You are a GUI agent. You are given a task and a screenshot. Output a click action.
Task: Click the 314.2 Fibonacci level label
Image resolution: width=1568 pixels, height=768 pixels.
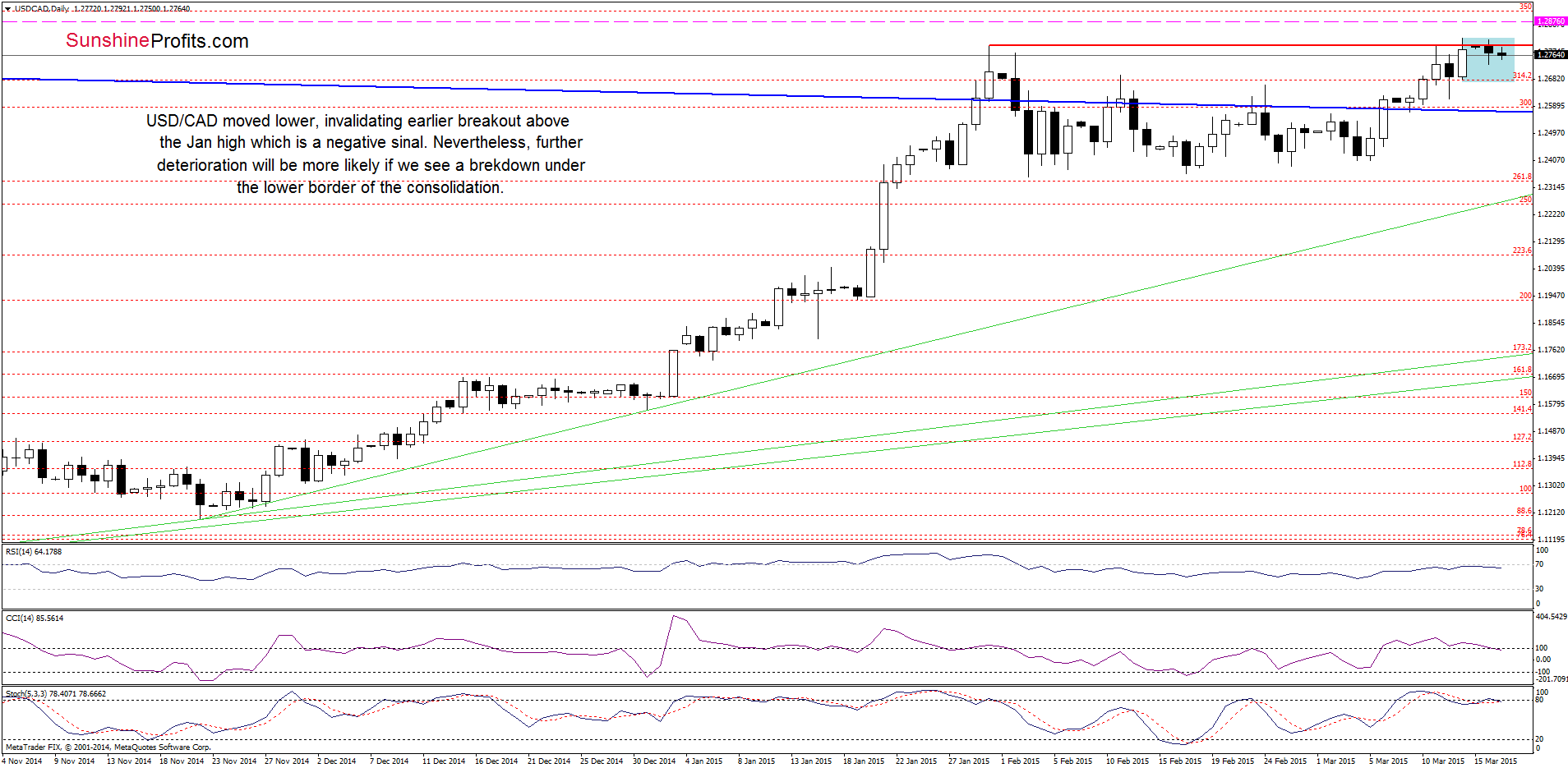1522,76
